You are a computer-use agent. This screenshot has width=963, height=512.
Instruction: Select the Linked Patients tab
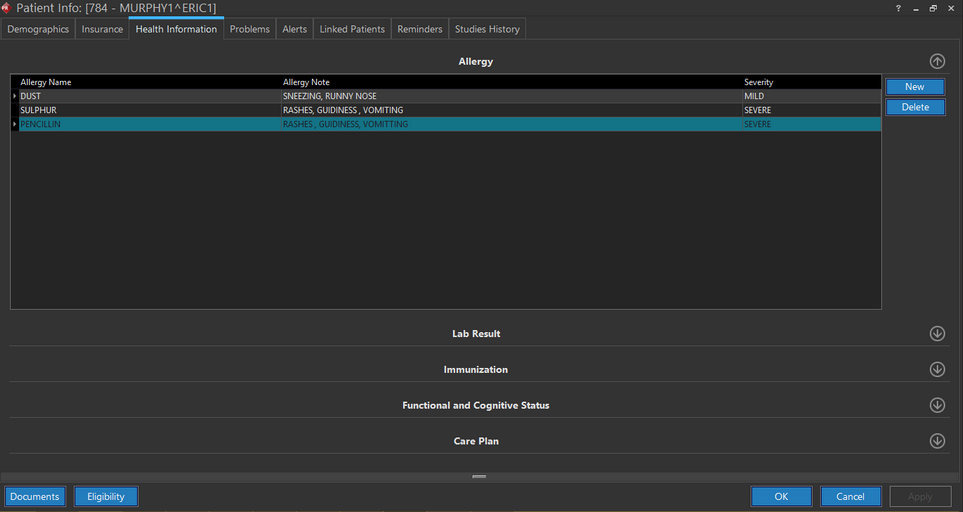click(x=352, y=29)
